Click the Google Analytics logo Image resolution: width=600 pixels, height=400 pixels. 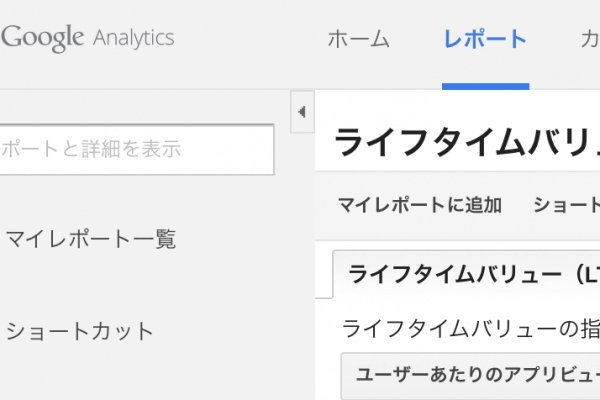pos(88,38)
